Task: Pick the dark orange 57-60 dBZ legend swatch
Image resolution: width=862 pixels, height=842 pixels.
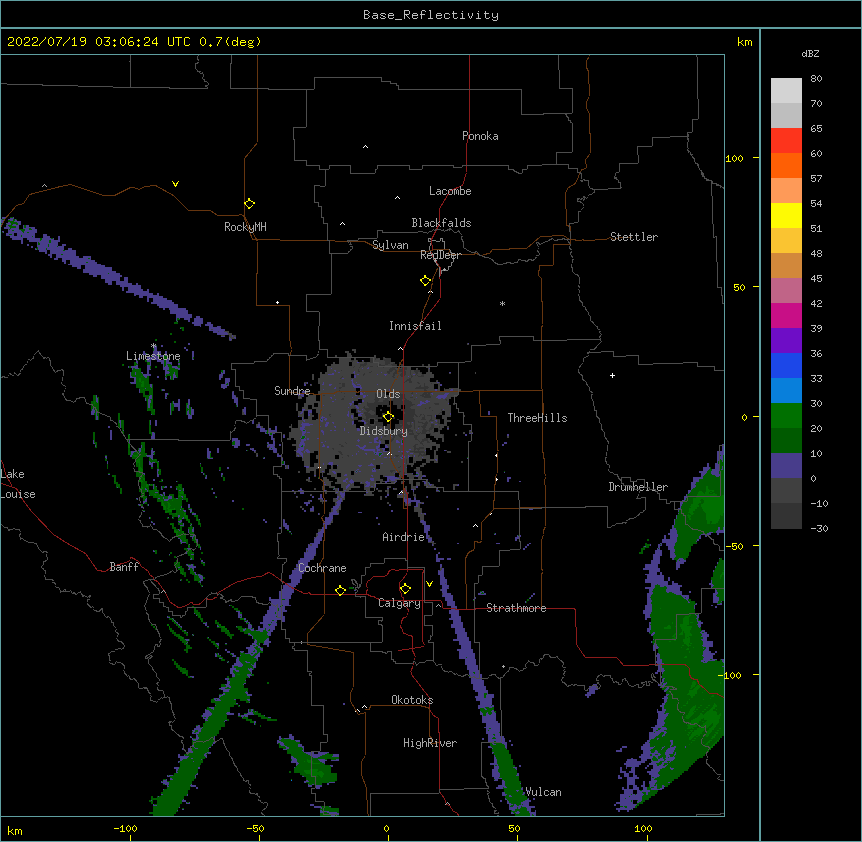Action: (786, 165)
